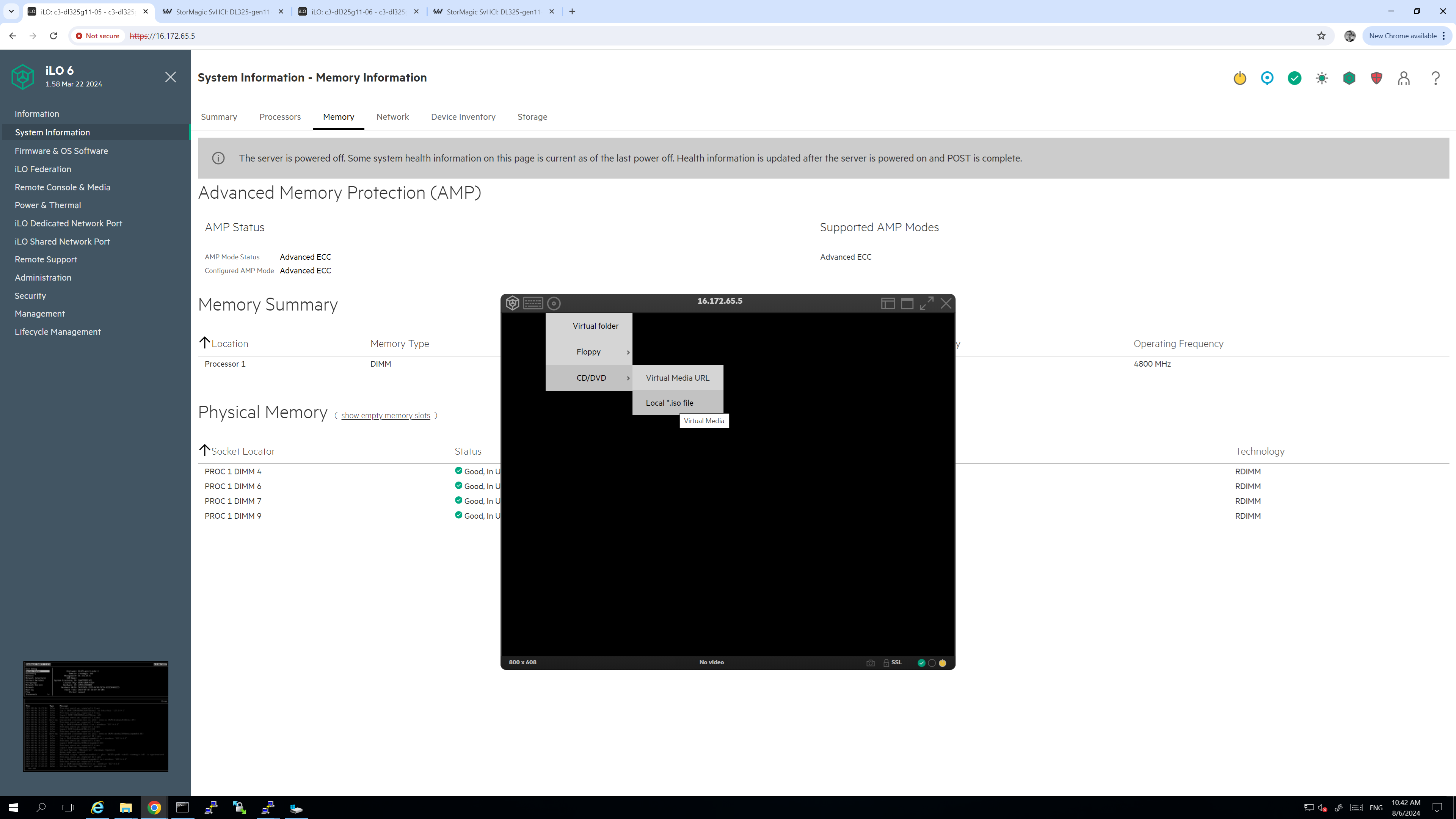Viewport: 1456px width, 819px height.
Task: Open the user account icon
Action: coord(1403,78)
